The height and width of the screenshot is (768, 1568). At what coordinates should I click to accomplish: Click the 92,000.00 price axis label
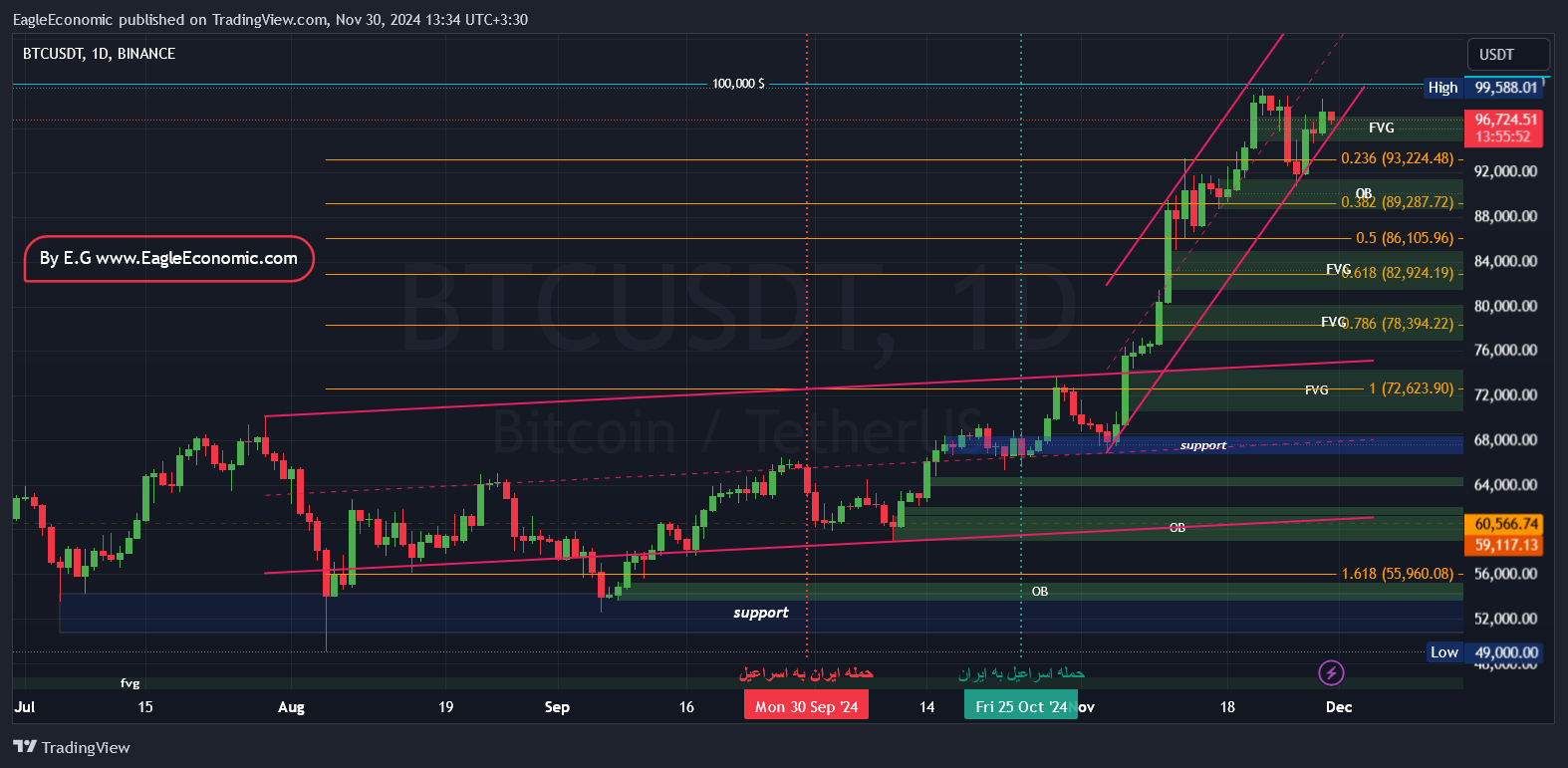[1505, 171]
